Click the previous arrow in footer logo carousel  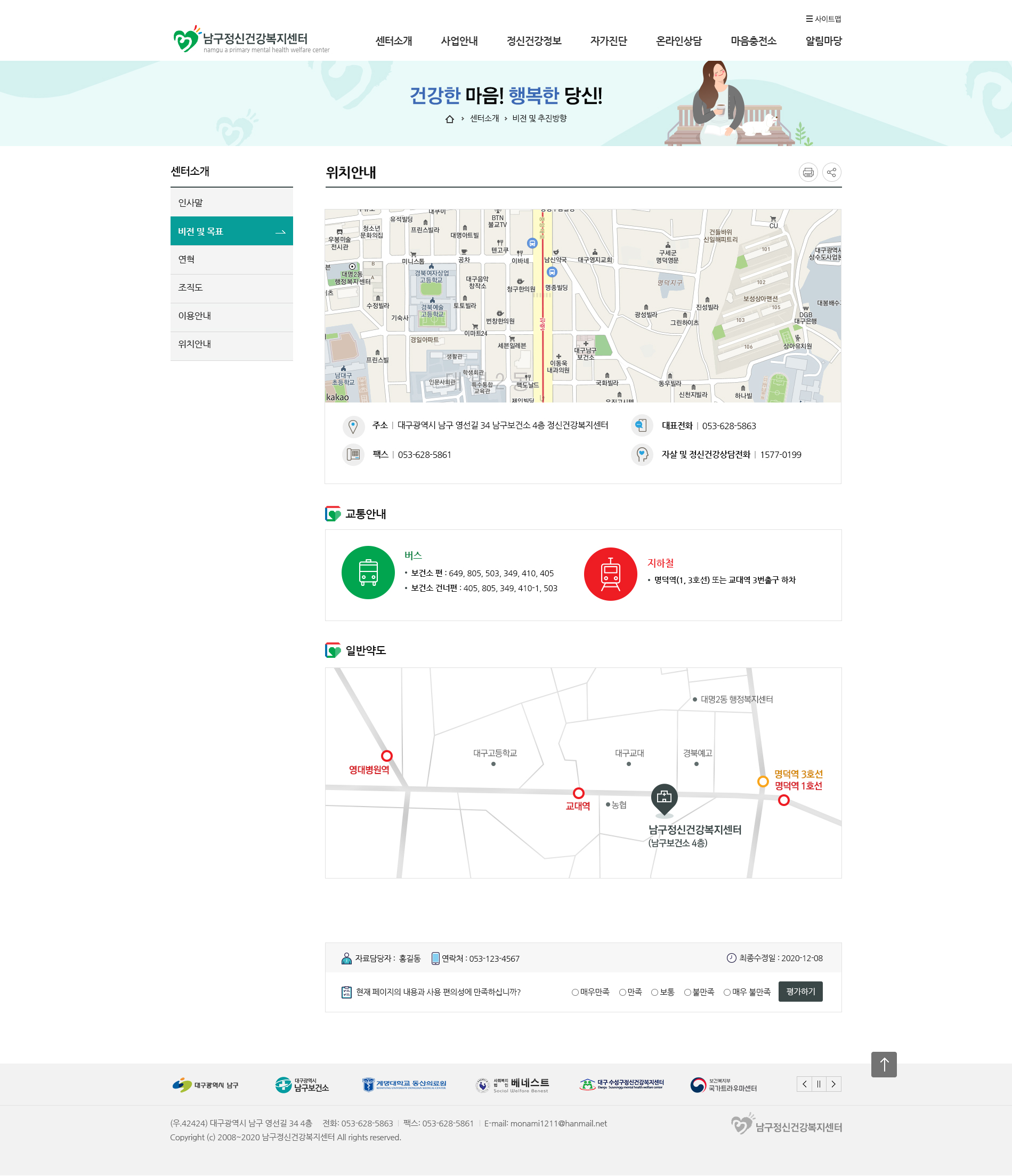click(x=804, y=1084)
